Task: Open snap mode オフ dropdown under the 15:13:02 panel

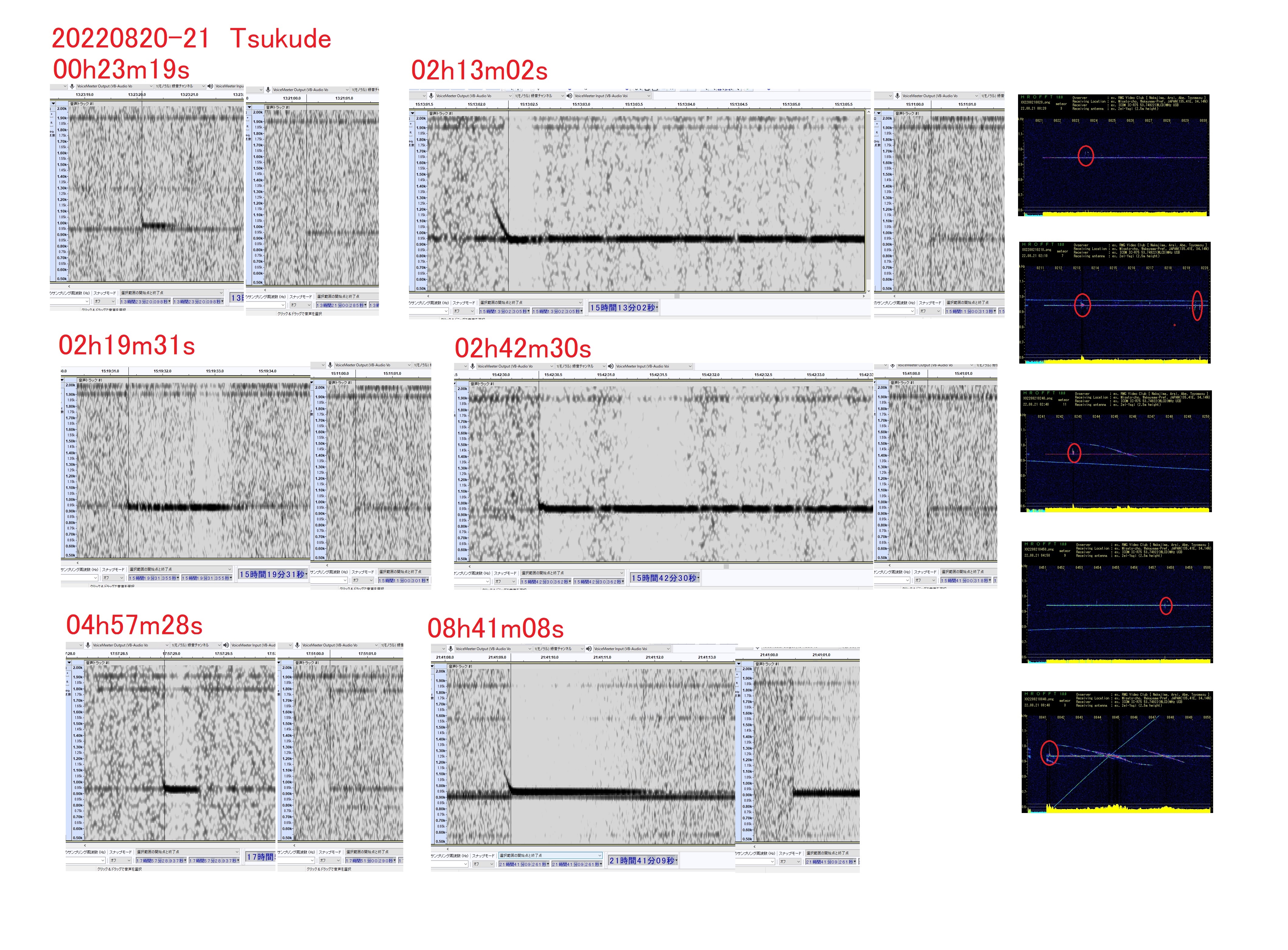Action: [463, 311]
